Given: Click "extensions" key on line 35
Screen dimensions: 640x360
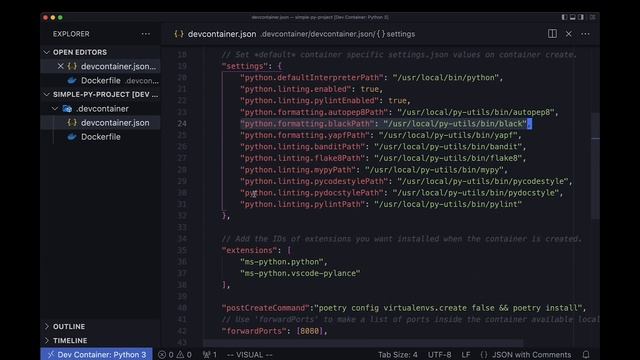Looking at the screenshot, I should 249,250.
